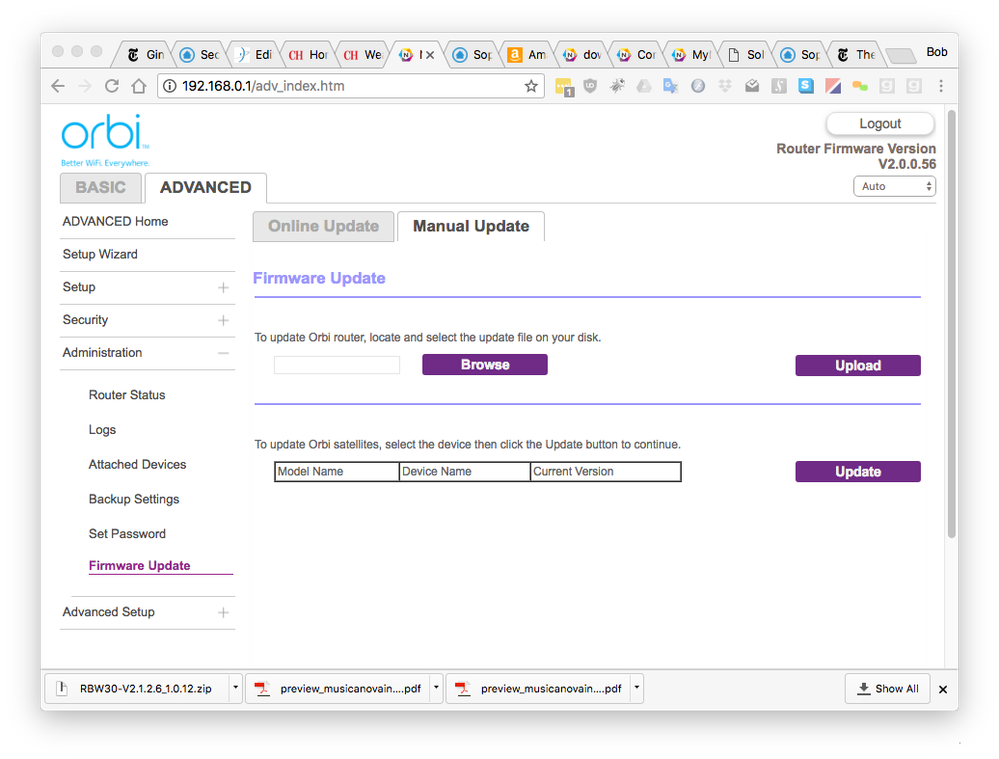
Task: Go back with the browser back arrow
Action: pyautogui.click(x=58, y=86)
